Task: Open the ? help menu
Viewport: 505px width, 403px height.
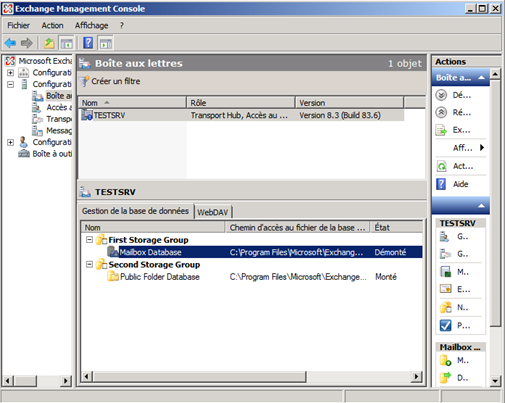Action: point(122,25)
